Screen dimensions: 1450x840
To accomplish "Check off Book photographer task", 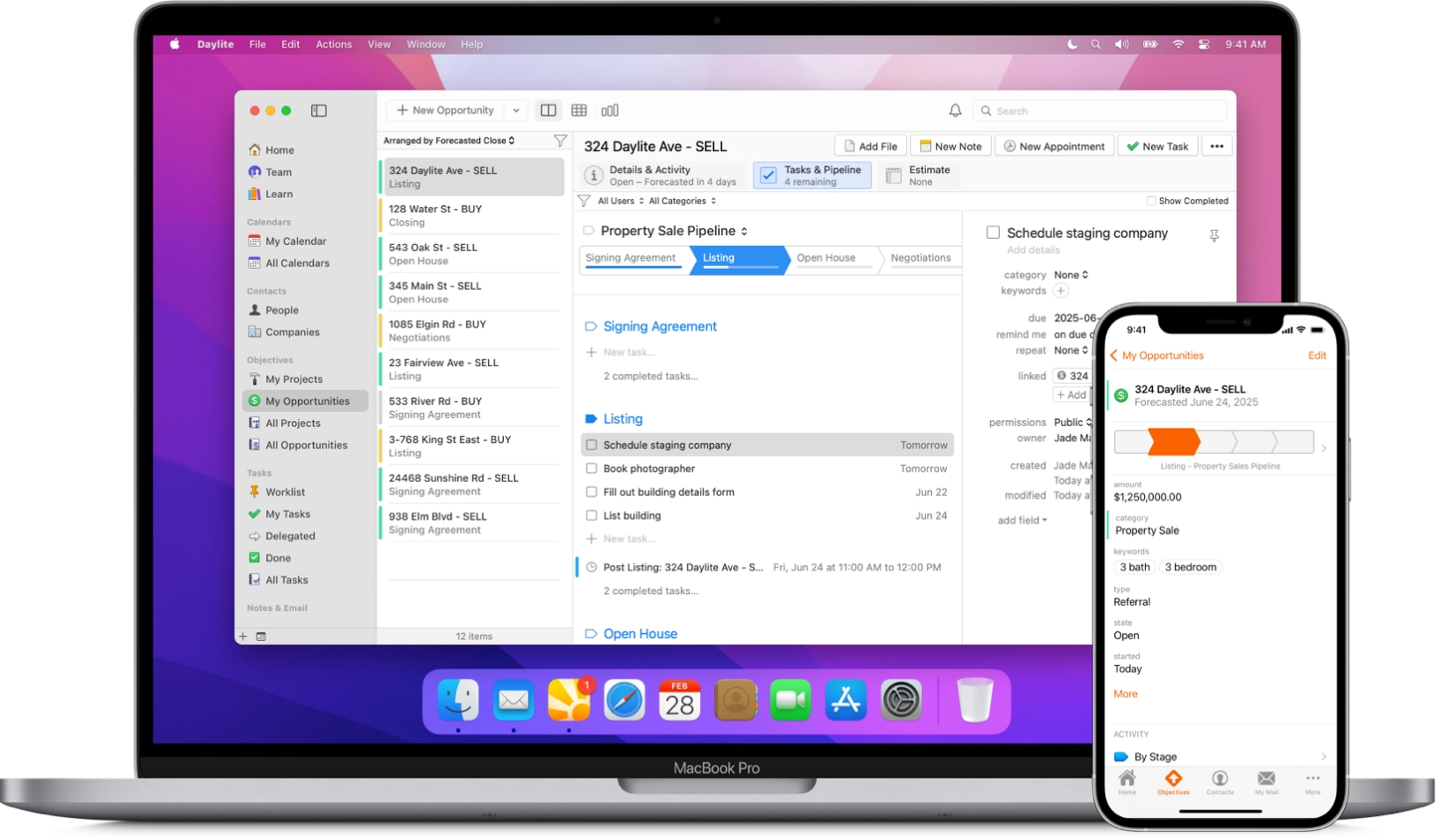I will click(x=591, y=469).
